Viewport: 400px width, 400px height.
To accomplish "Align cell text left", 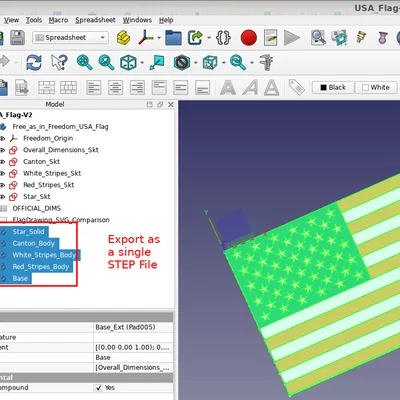I will [x=94, y=88].
